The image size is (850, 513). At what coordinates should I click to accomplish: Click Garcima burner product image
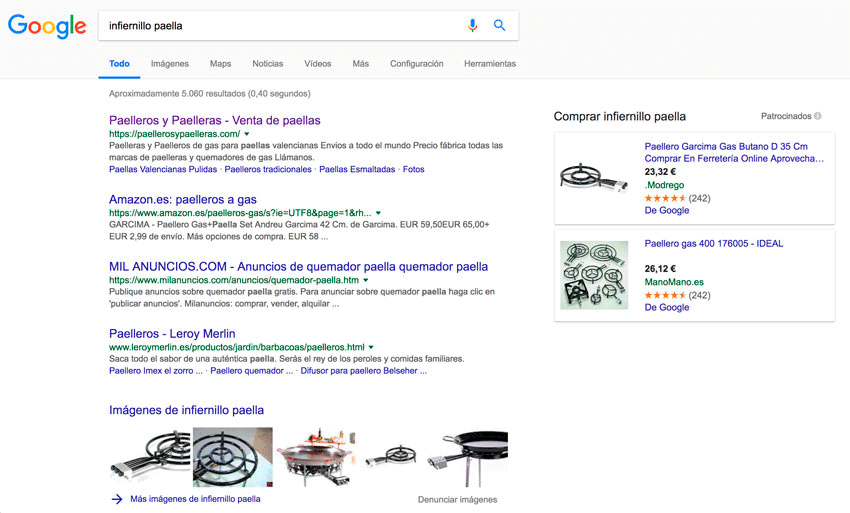(x=594, y=177)
